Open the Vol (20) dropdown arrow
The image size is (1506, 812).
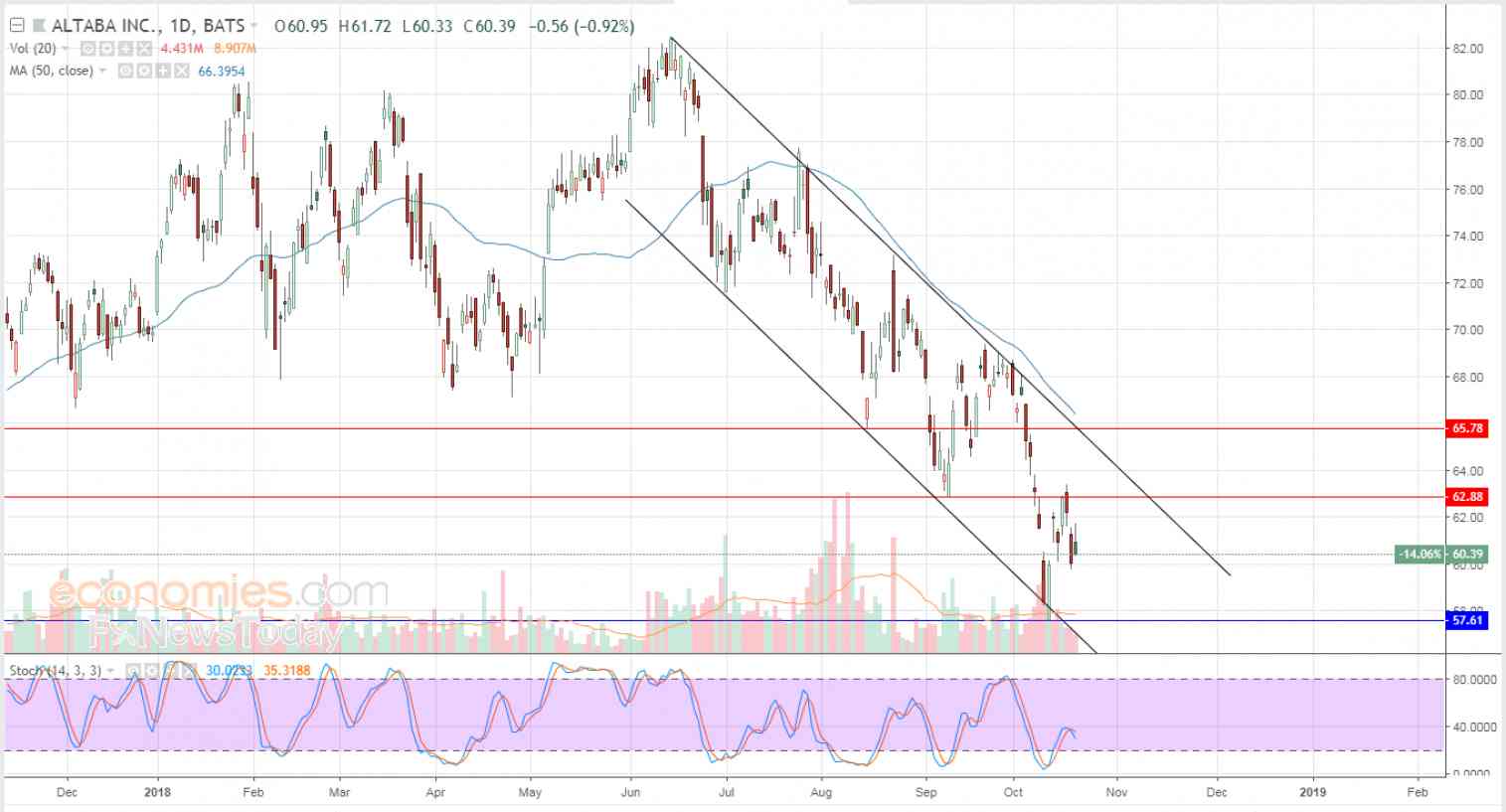coord(67,49)
